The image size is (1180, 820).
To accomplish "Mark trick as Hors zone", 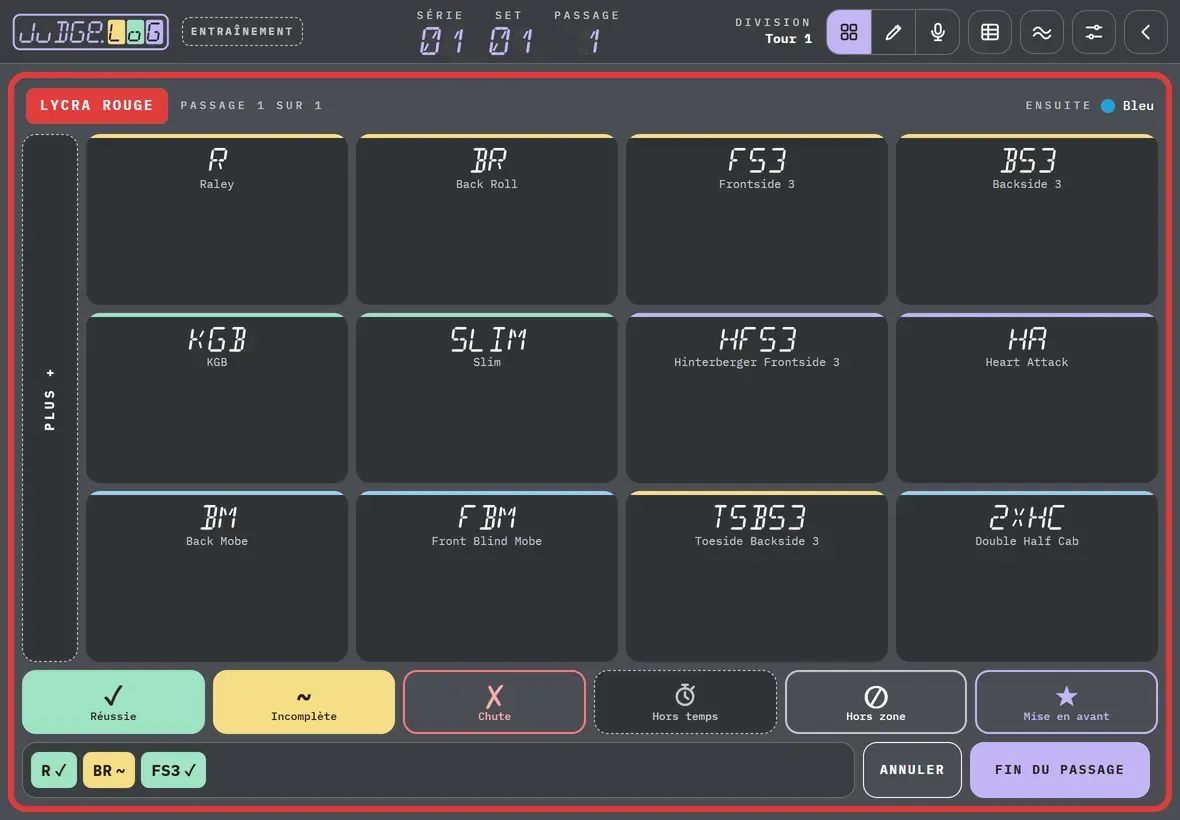I will point(875,702).
